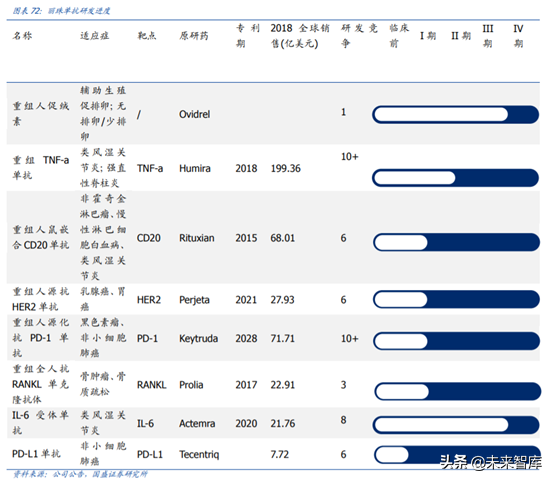Image resolution: width=554 pixels, height=482 pixels.
Task: Click the '原研药' column header
Action: coord(194,36)
